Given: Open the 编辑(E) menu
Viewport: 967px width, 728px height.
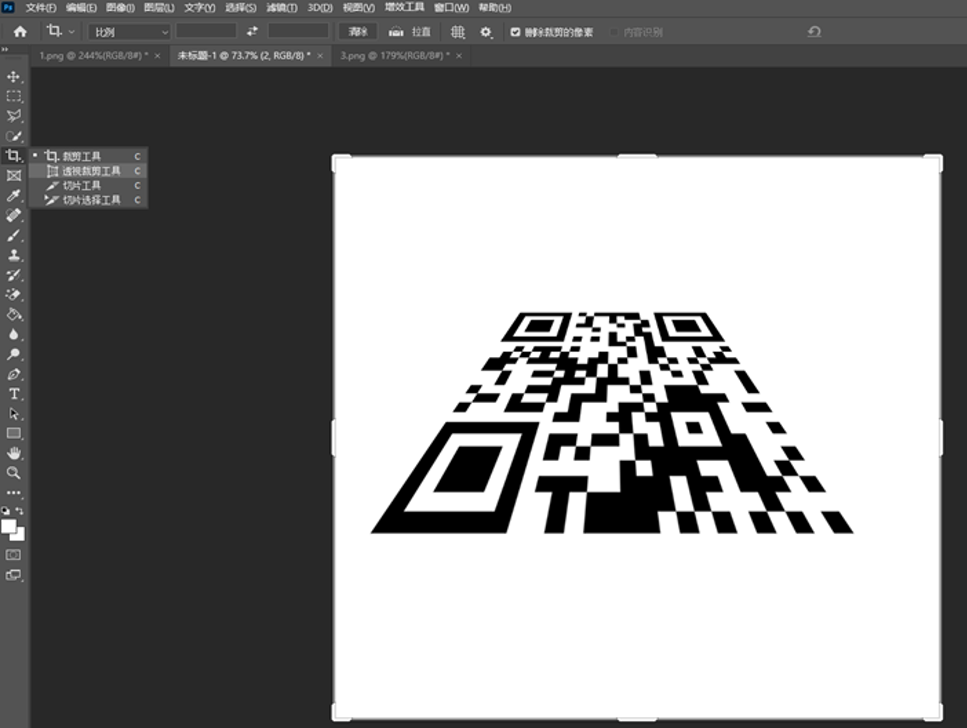Looking at the screenshot, I should point(81,8).
